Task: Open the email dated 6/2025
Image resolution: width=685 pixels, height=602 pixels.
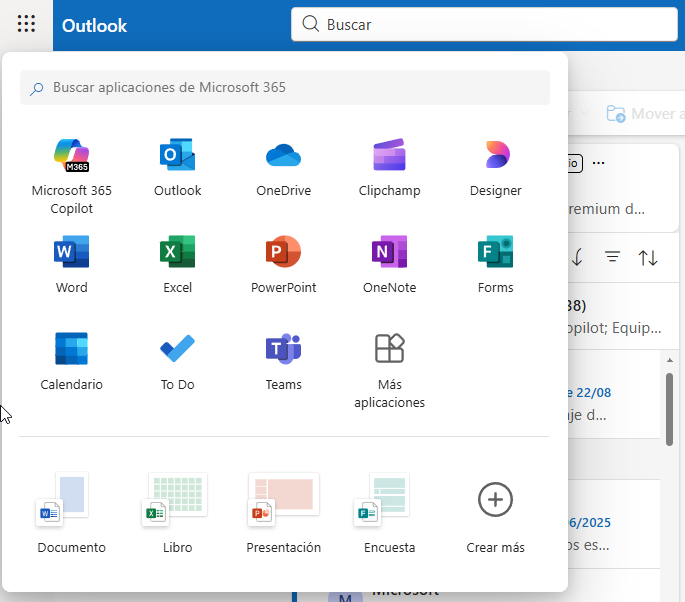Action: pos(614,524)
